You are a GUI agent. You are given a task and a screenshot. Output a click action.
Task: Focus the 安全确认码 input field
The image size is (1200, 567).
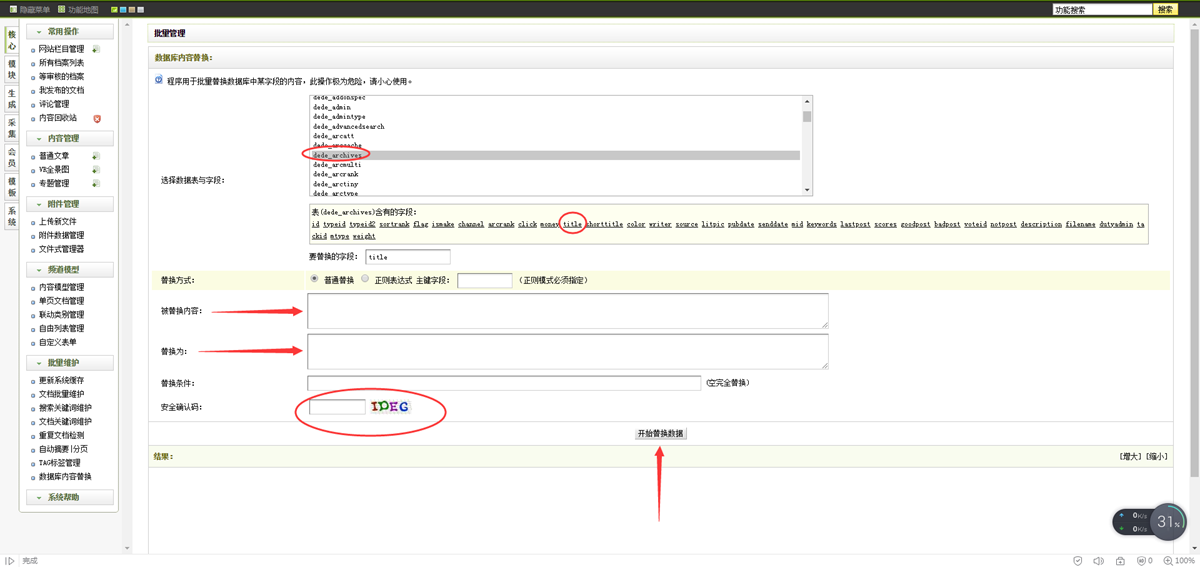338,407
